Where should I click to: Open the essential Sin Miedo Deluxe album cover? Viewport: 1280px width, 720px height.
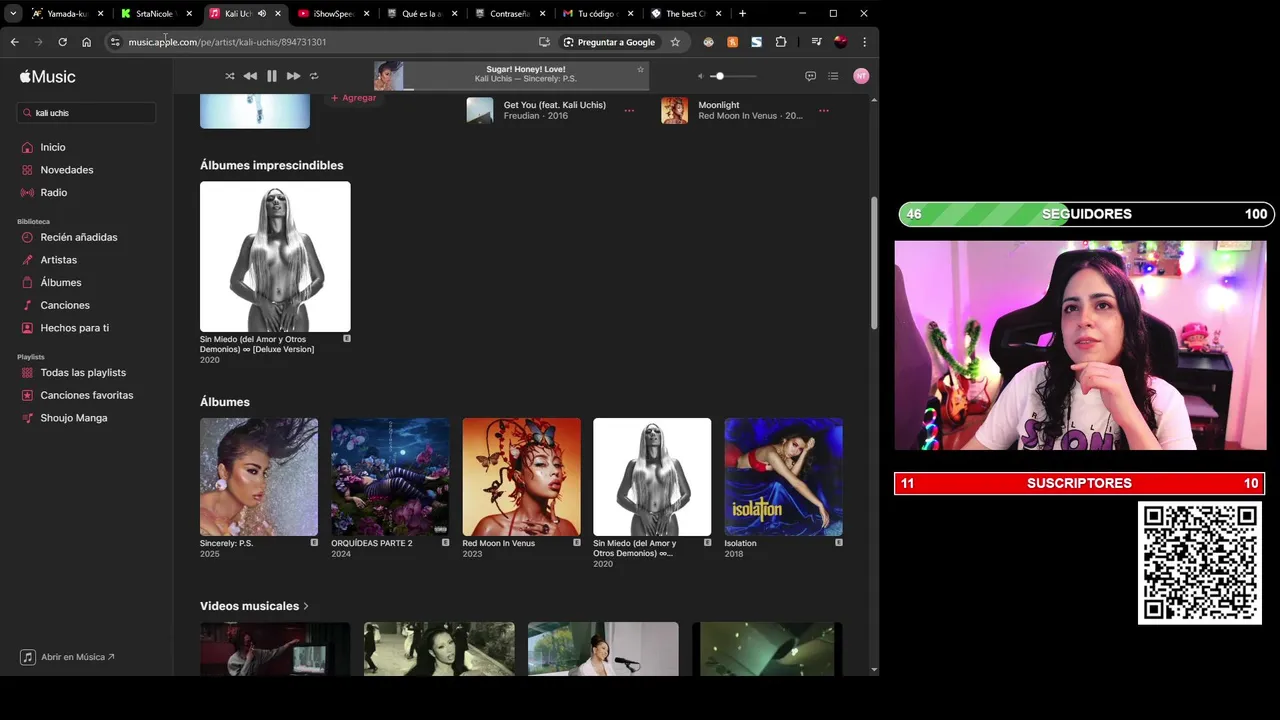coord(275,256)
